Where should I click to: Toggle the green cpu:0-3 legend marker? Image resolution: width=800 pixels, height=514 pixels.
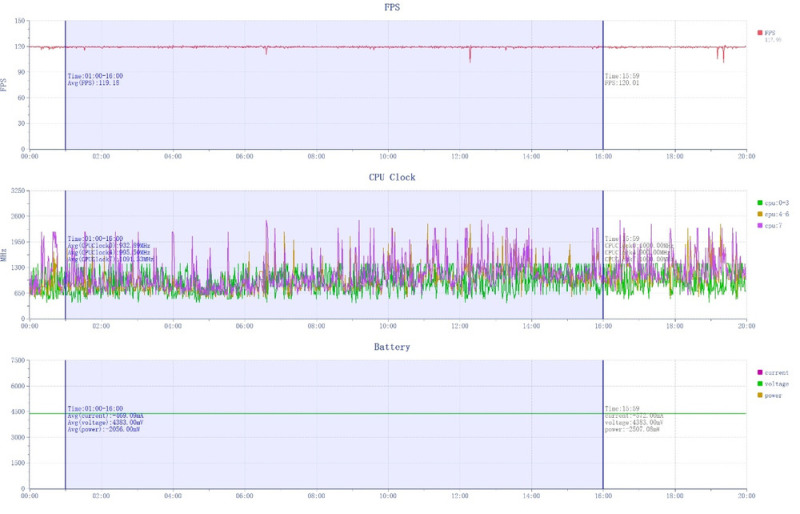(759, 202)
